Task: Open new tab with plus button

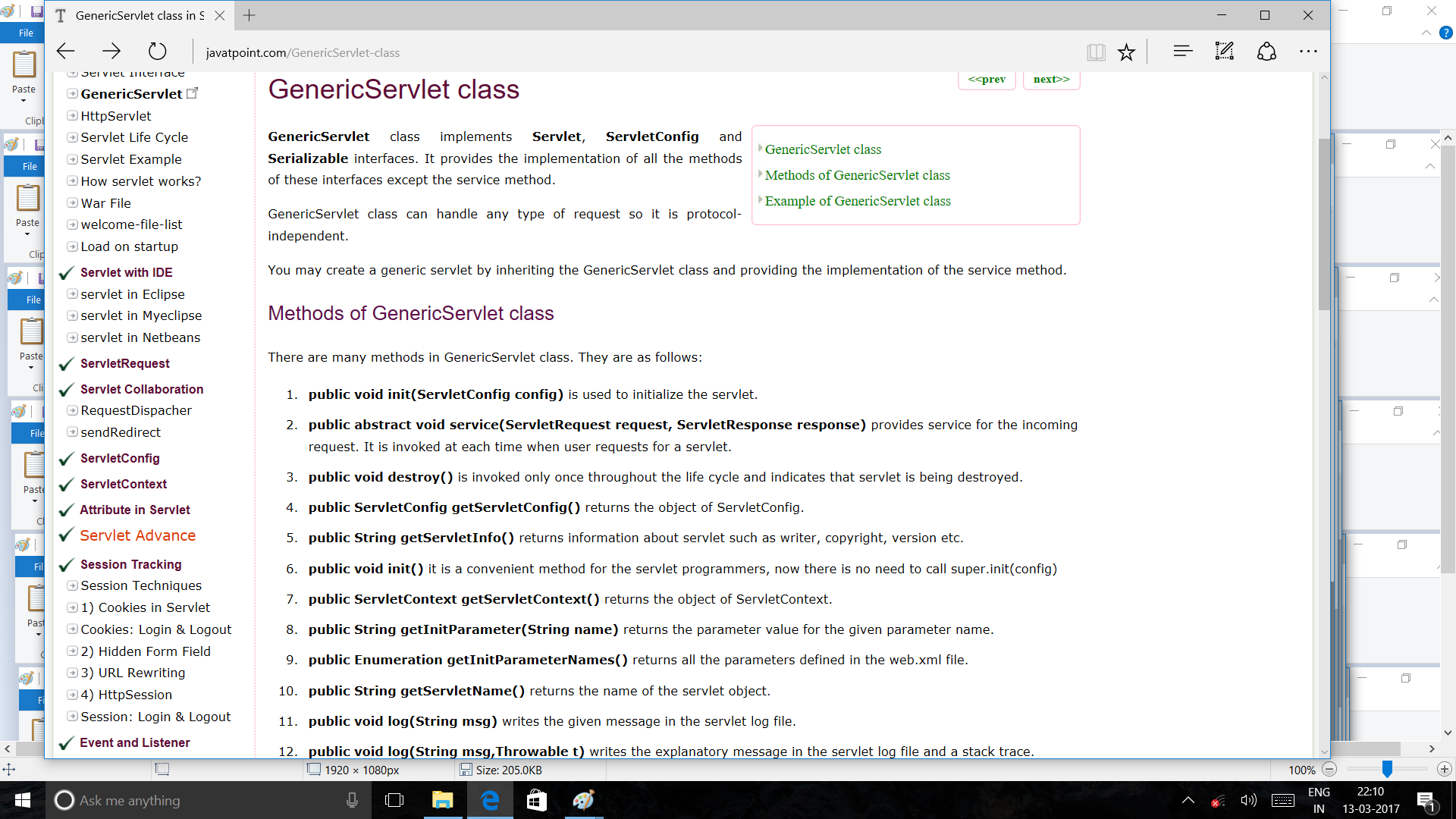Action: click(249, 15)
